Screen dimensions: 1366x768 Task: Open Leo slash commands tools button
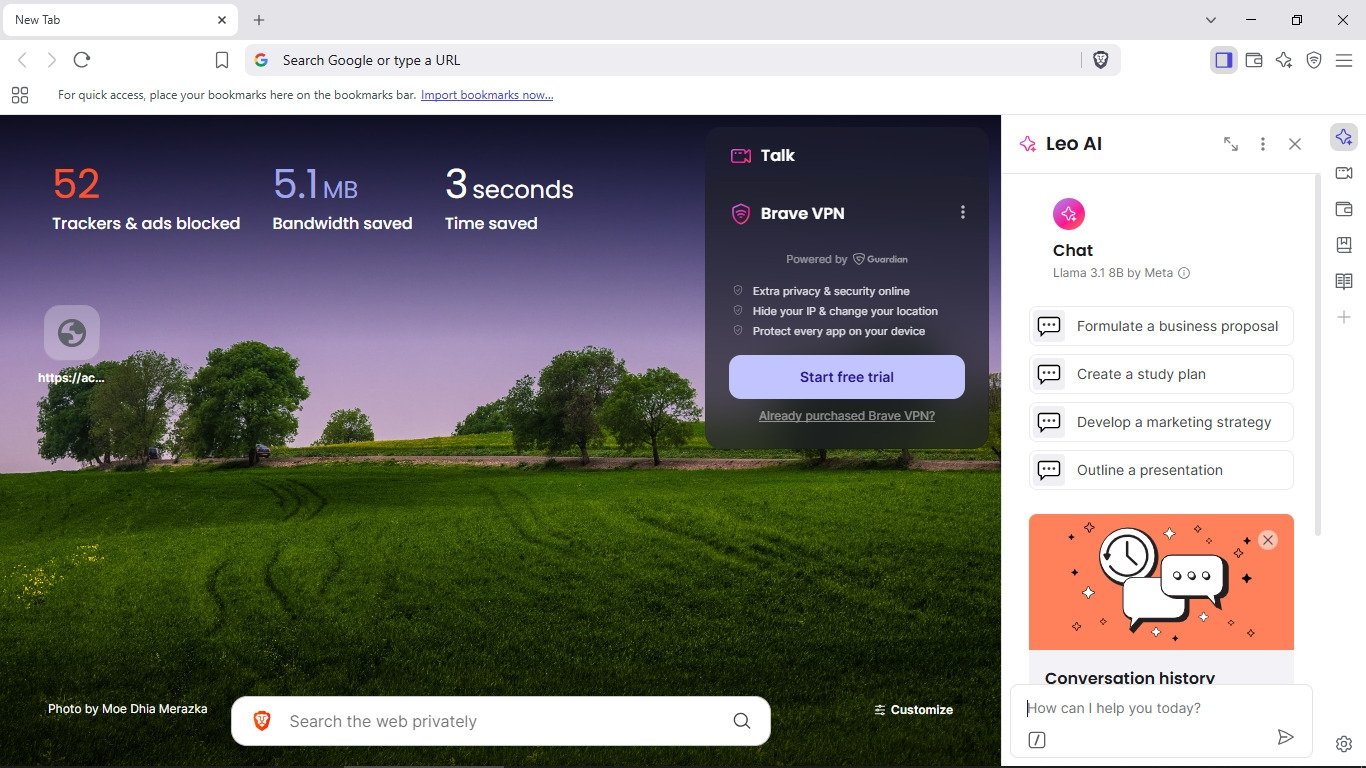pos(1037,740)
